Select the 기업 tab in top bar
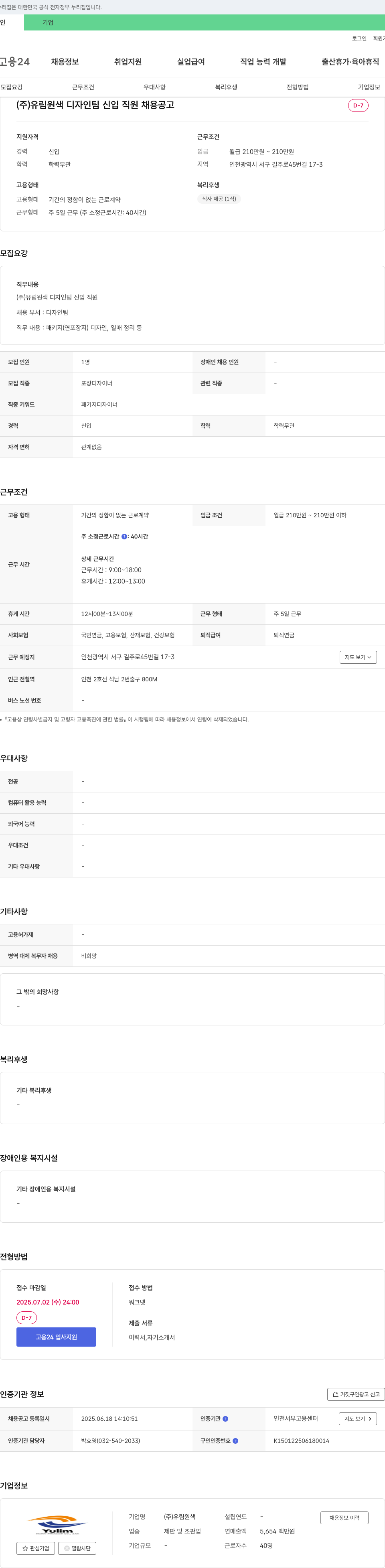This screenshot has height=1568, width=385. click(47, 22)
